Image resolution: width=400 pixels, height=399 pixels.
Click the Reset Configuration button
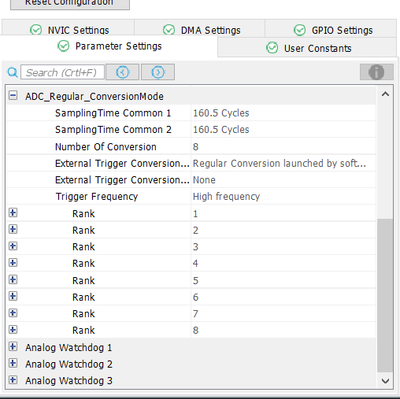pyautogui.click(x=70, y=3)
